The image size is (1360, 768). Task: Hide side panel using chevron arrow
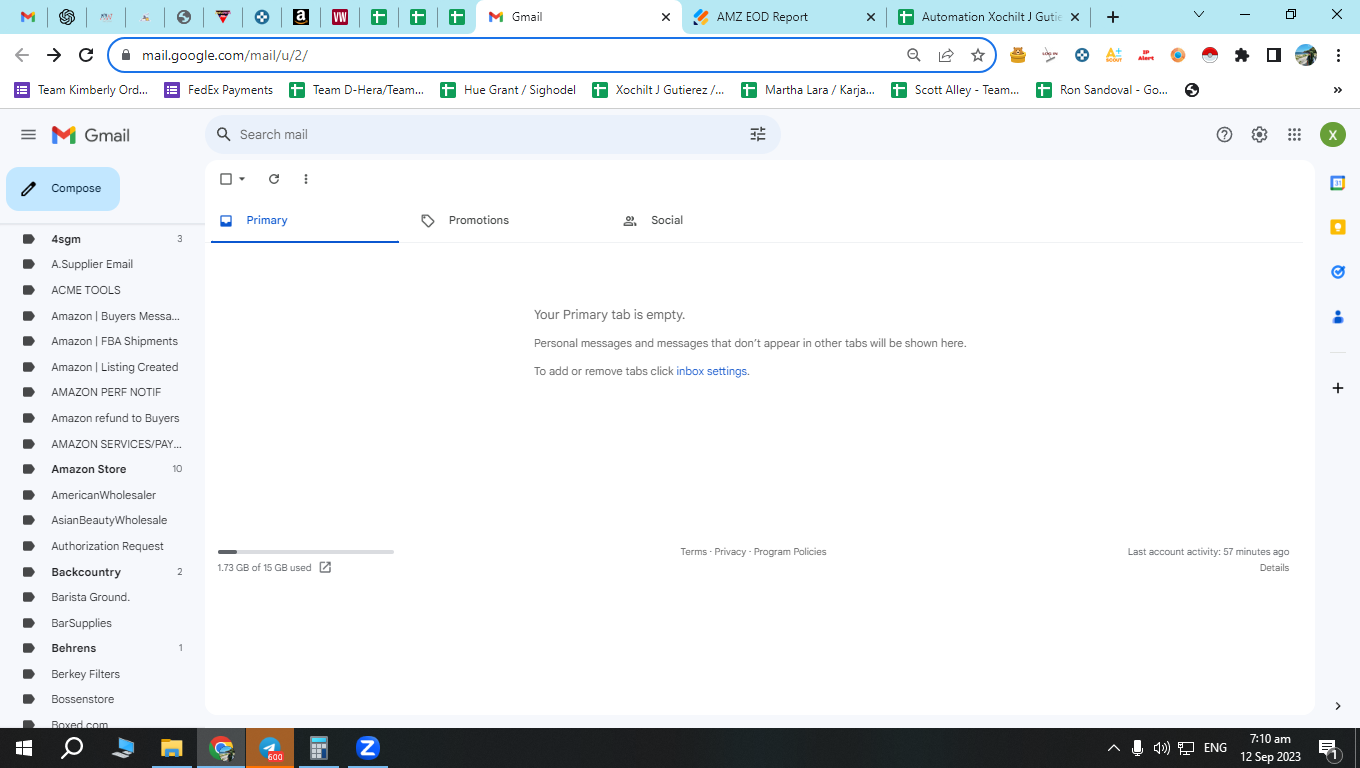click(x=1338, y=706)
